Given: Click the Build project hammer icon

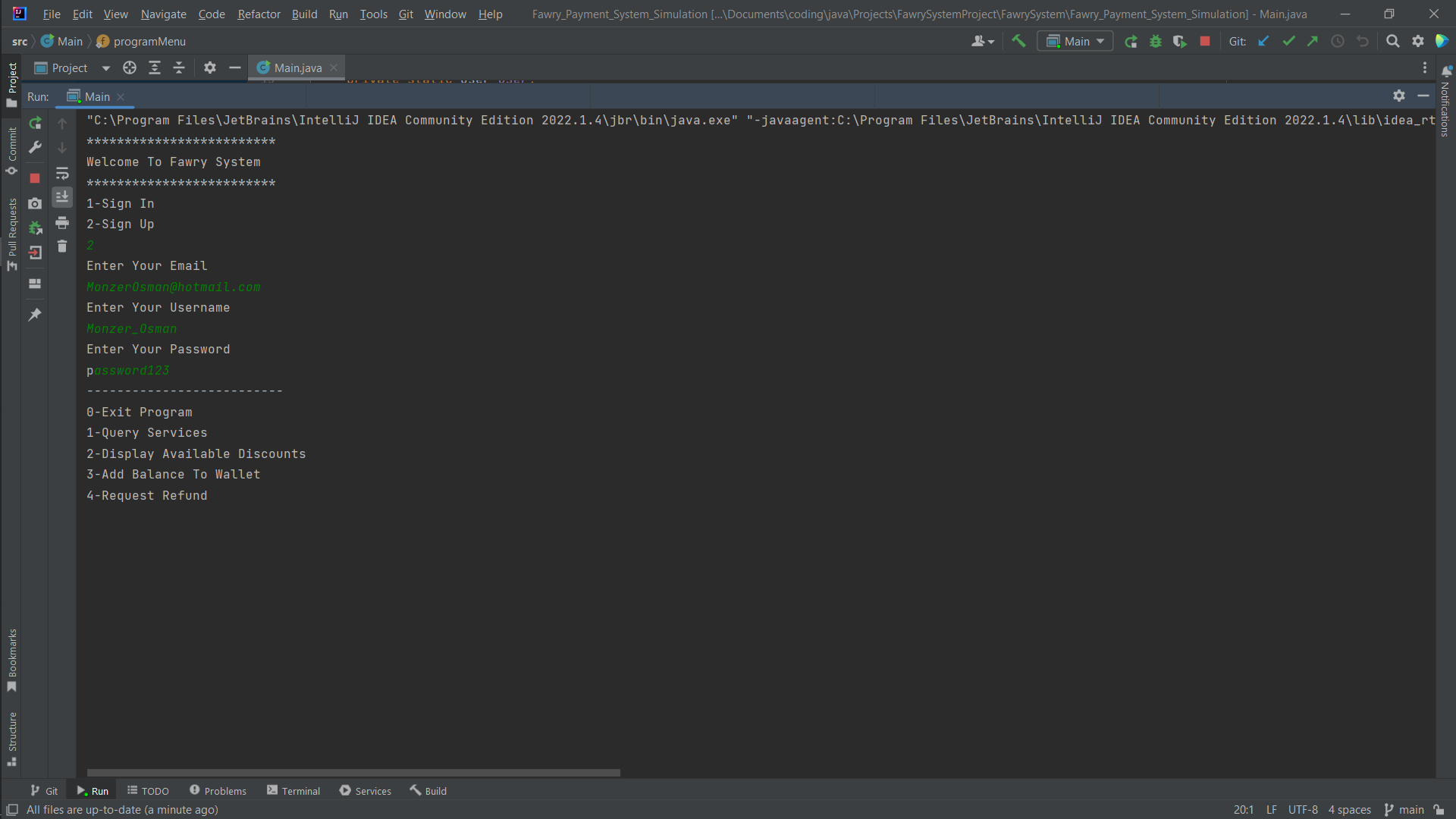Looking at the screenshot, I should (x=1018, y=42).
